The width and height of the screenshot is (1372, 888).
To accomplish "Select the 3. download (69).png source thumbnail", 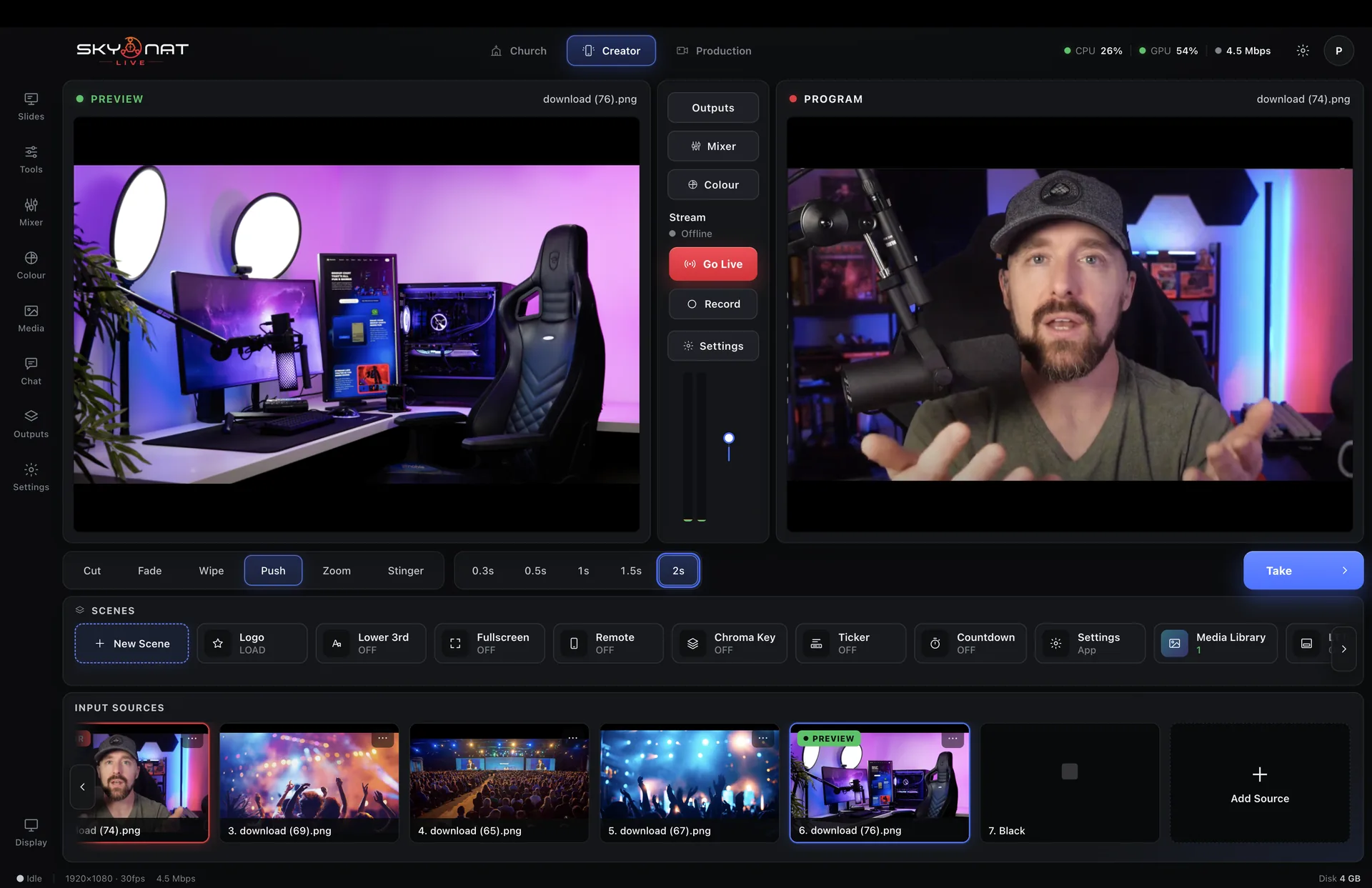I will (x=309, y=783).
